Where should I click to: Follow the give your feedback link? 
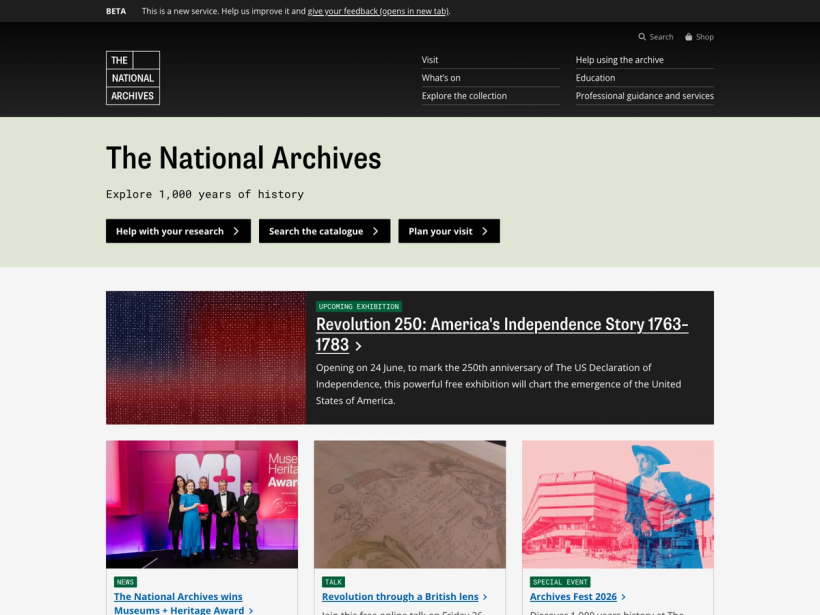[378, 11]
